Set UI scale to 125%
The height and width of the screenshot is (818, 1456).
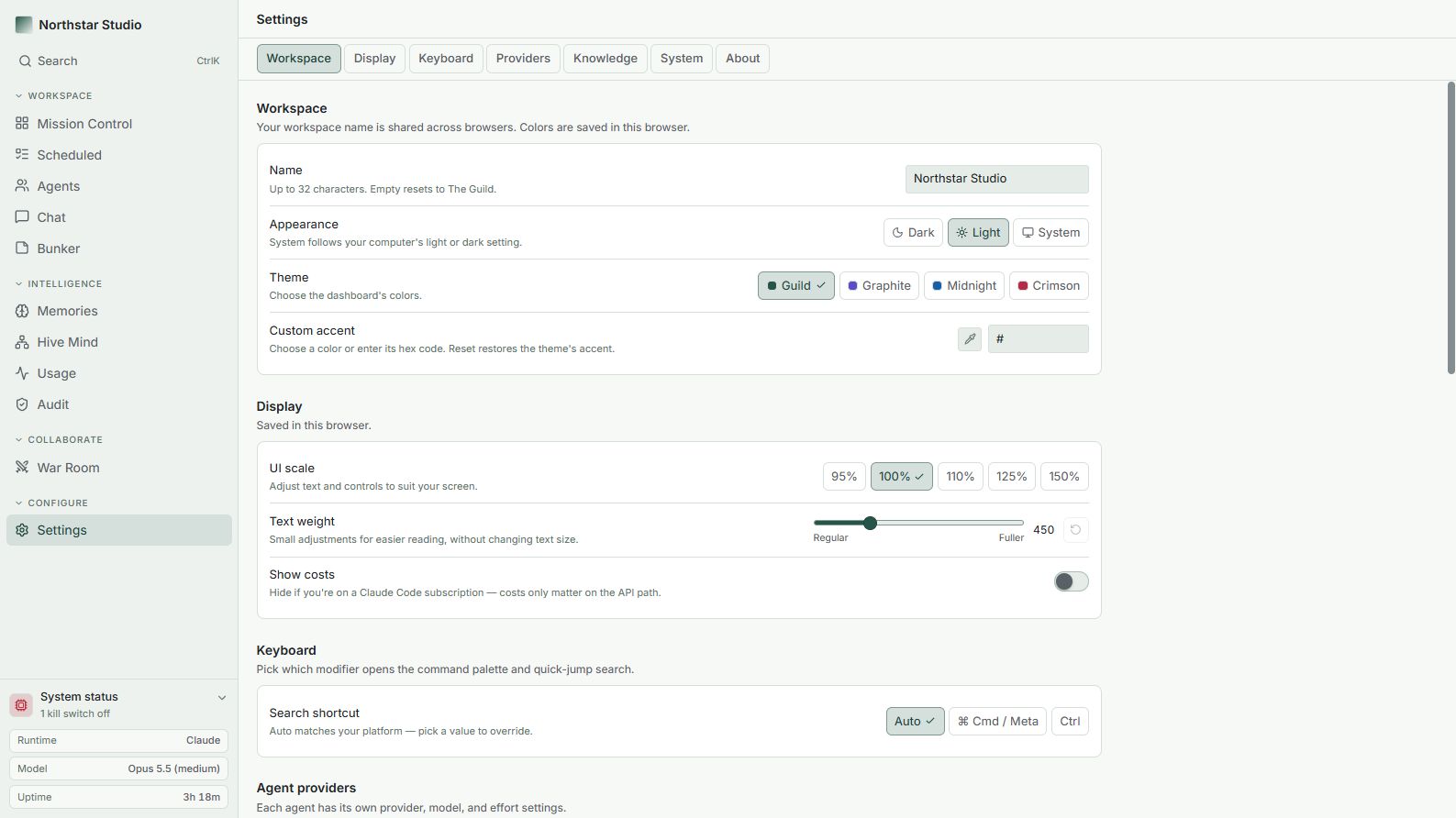[1012, 477]
